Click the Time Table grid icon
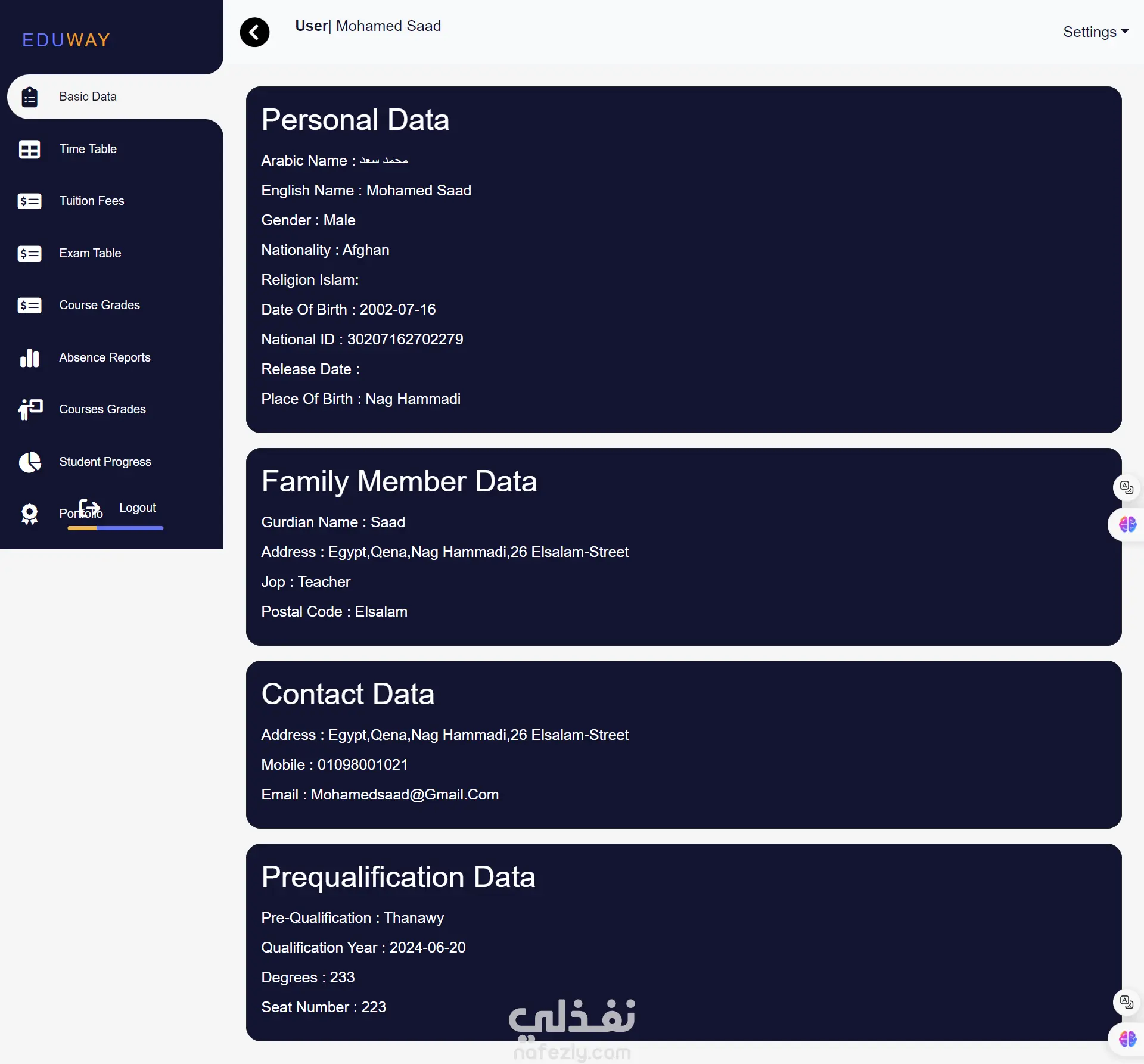This screenshot has width=1144, height=1064. [x=29, y=150]
